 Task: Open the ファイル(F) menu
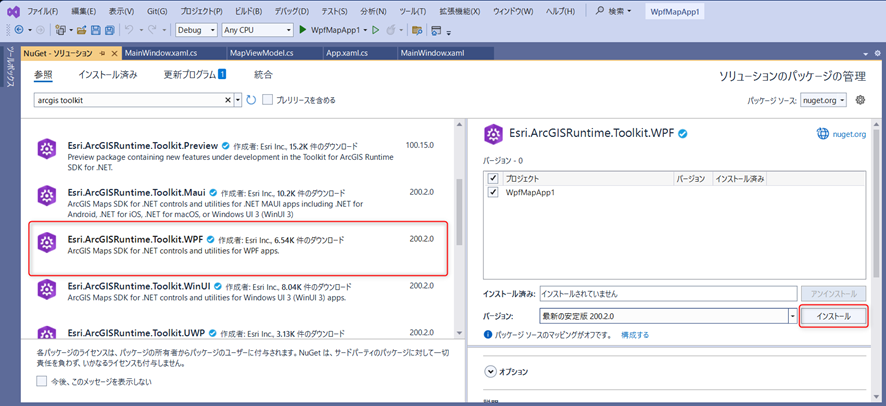[42, 11]
